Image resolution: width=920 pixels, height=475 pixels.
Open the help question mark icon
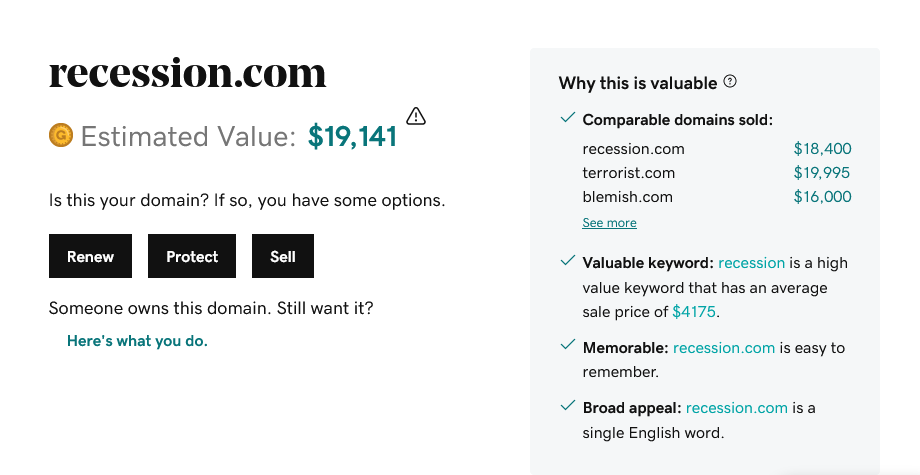point(730,82)
